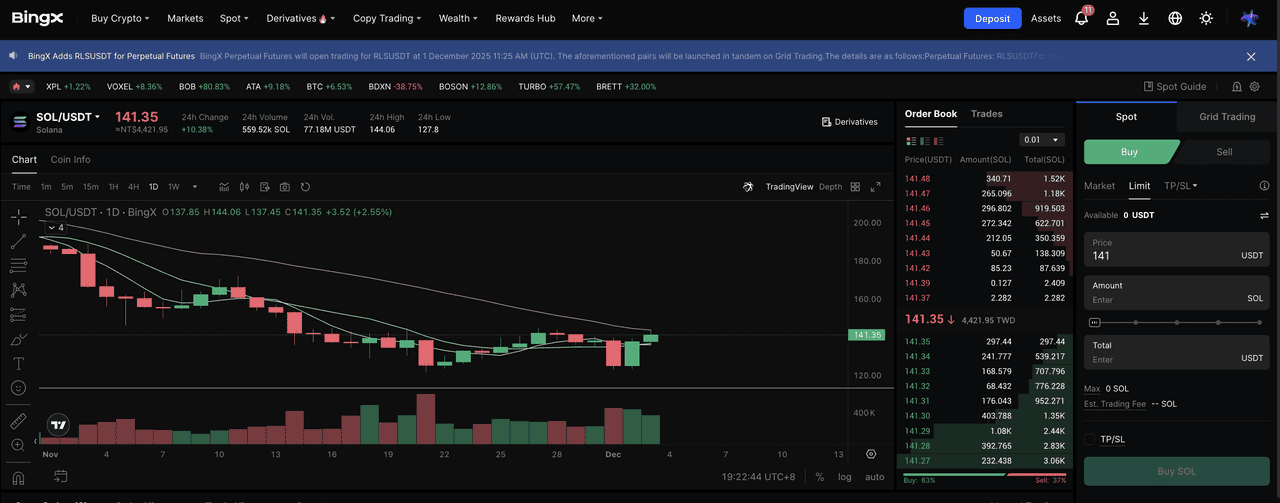Switch theme using the sun icon
The image size is (1280, 503).
1206,18
